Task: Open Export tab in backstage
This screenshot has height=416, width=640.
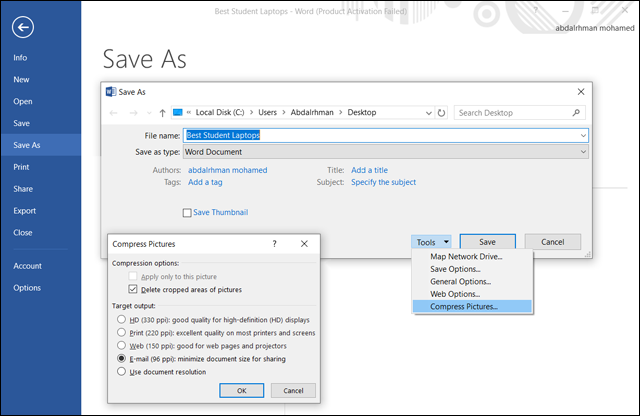Action: coord(41,211)
